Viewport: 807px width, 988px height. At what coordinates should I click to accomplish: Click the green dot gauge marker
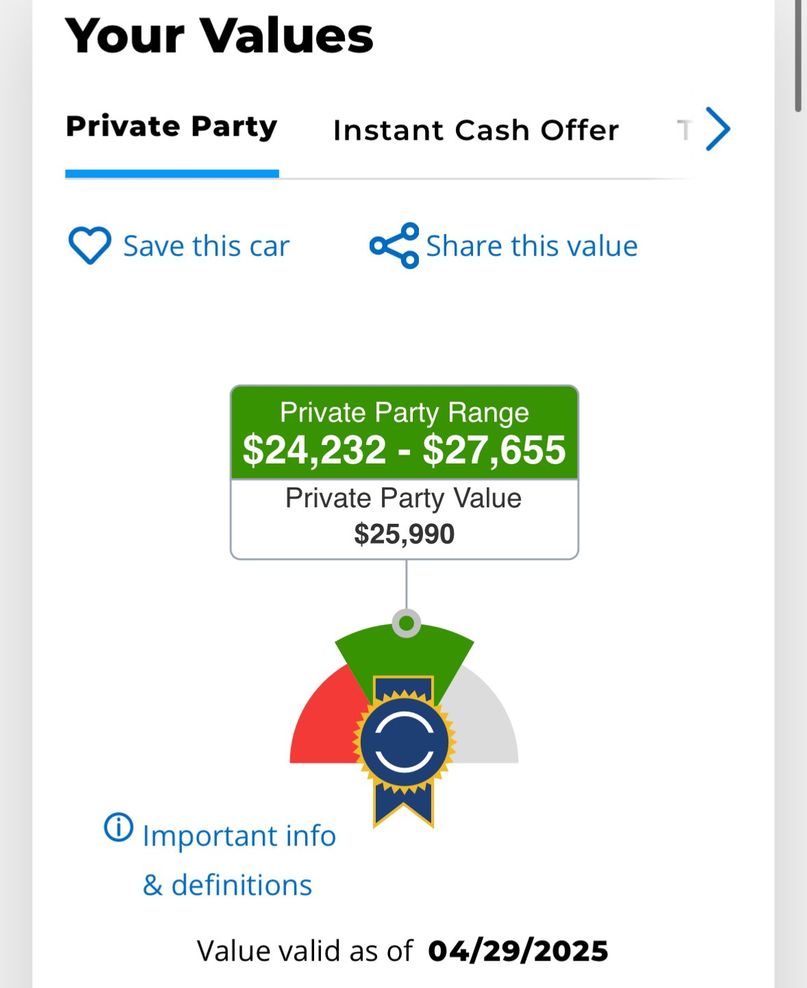(406, 623)
